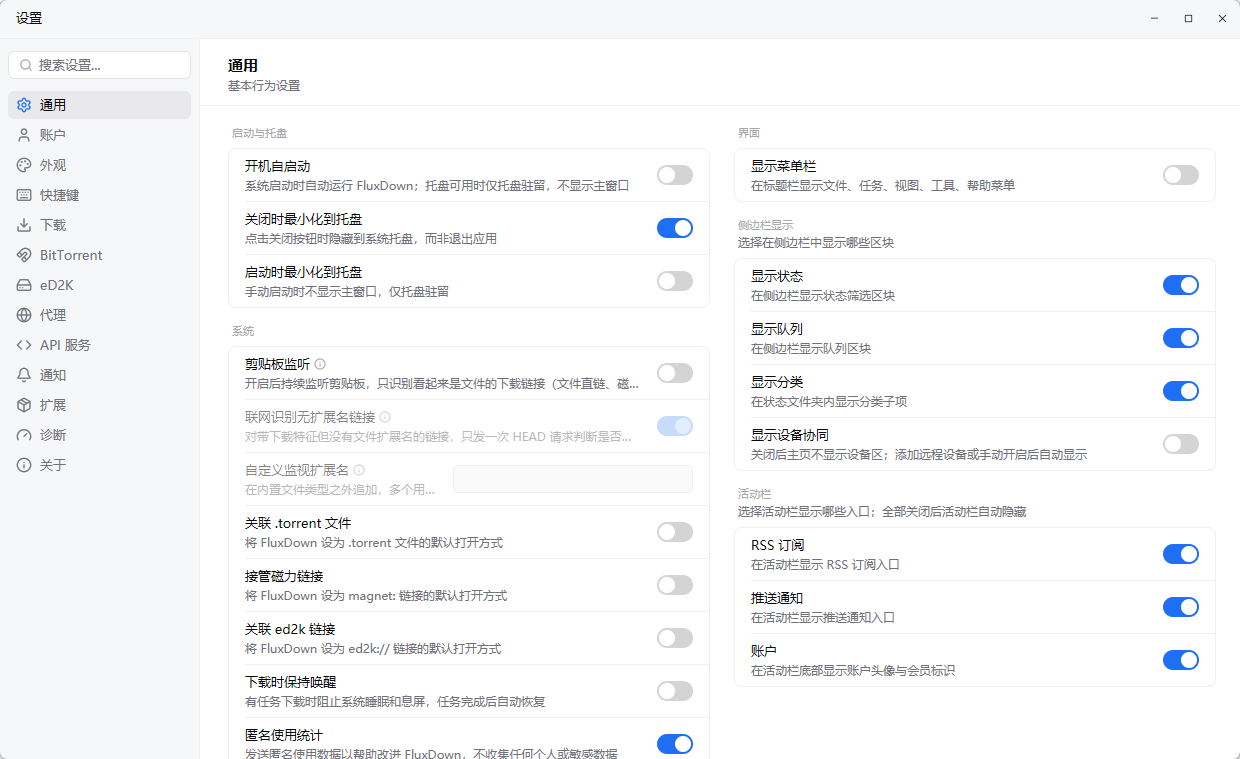The image size is (1240, 759).
Task: Open eD2K settings page
Action: [99, 285]
